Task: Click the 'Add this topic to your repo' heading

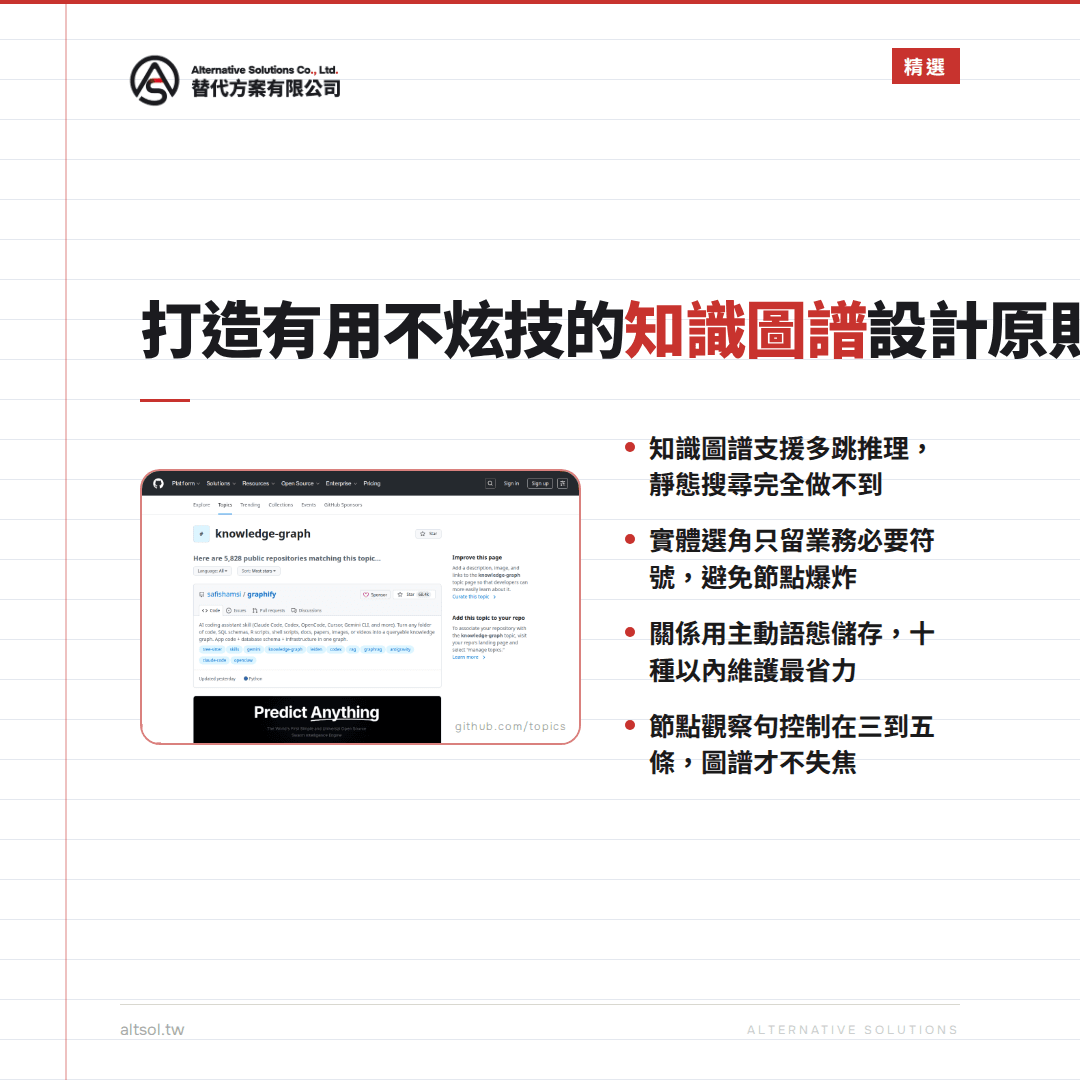Action: click(488, 619)
